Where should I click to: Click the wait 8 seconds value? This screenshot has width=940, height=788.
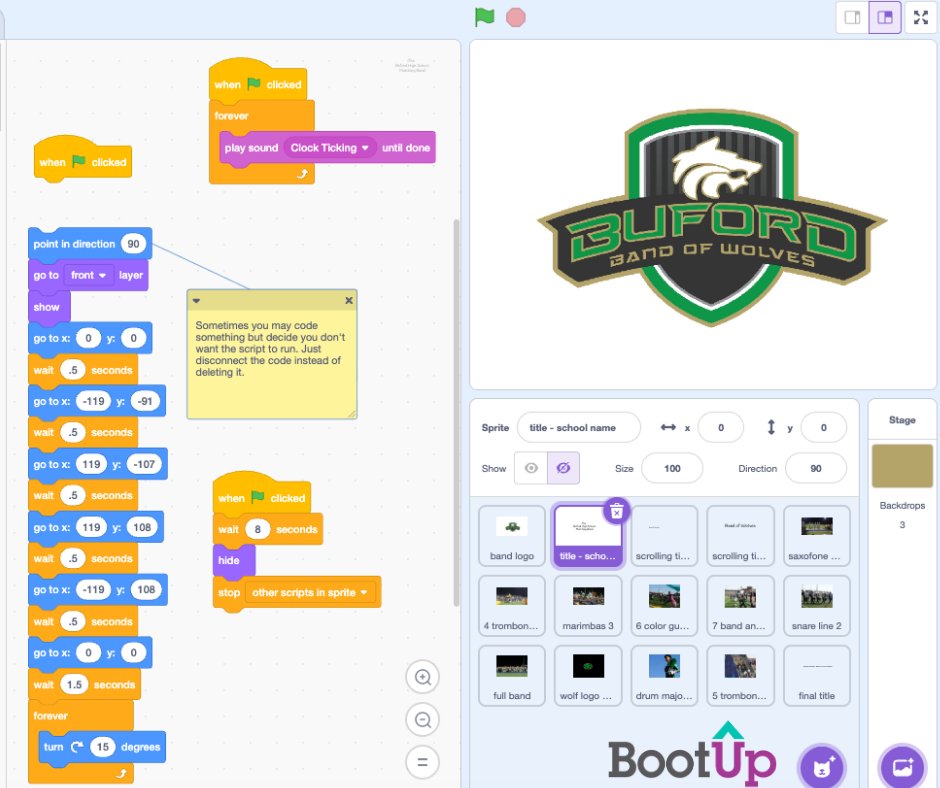(x=258, y=530)
